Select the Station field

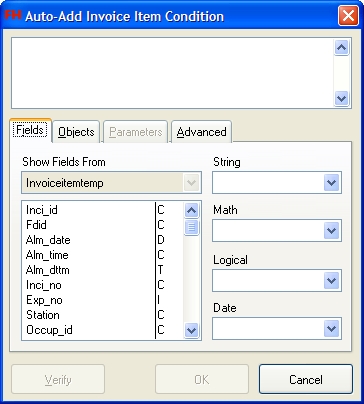(x=88, y=315)
